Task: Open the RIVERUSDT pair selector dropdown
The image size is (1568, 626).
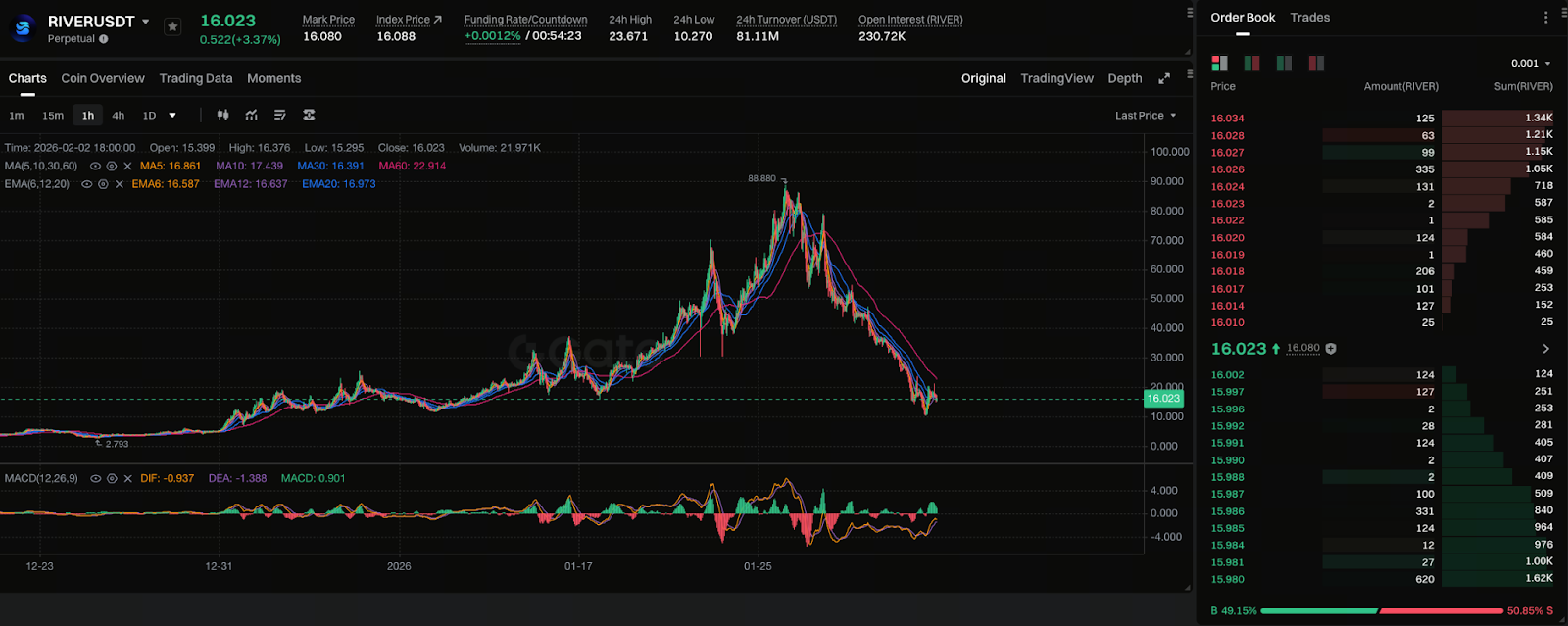Action: 146,22
